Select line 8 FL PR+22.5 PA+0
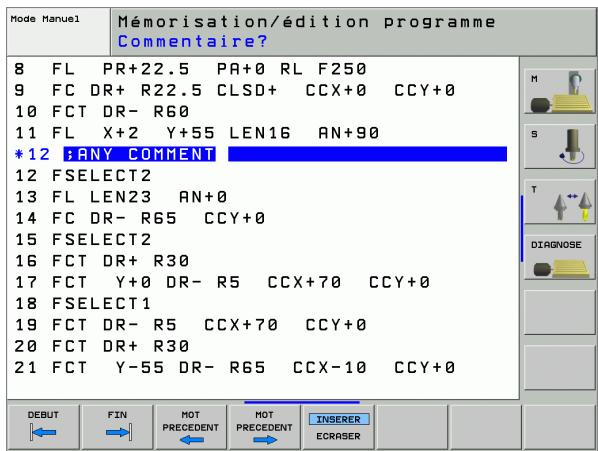 [x=190, y=69]
